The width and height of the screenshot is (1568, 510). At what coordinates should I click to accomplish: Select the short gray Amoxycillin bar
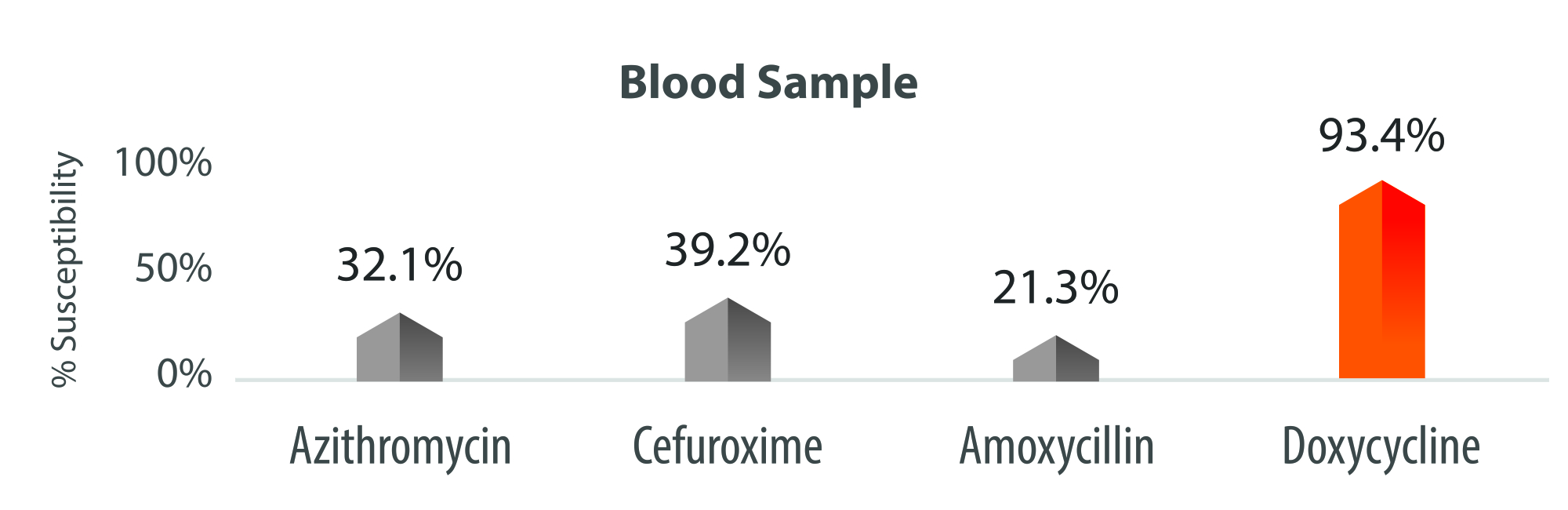pyautogui.click(x=1055, y=362)
